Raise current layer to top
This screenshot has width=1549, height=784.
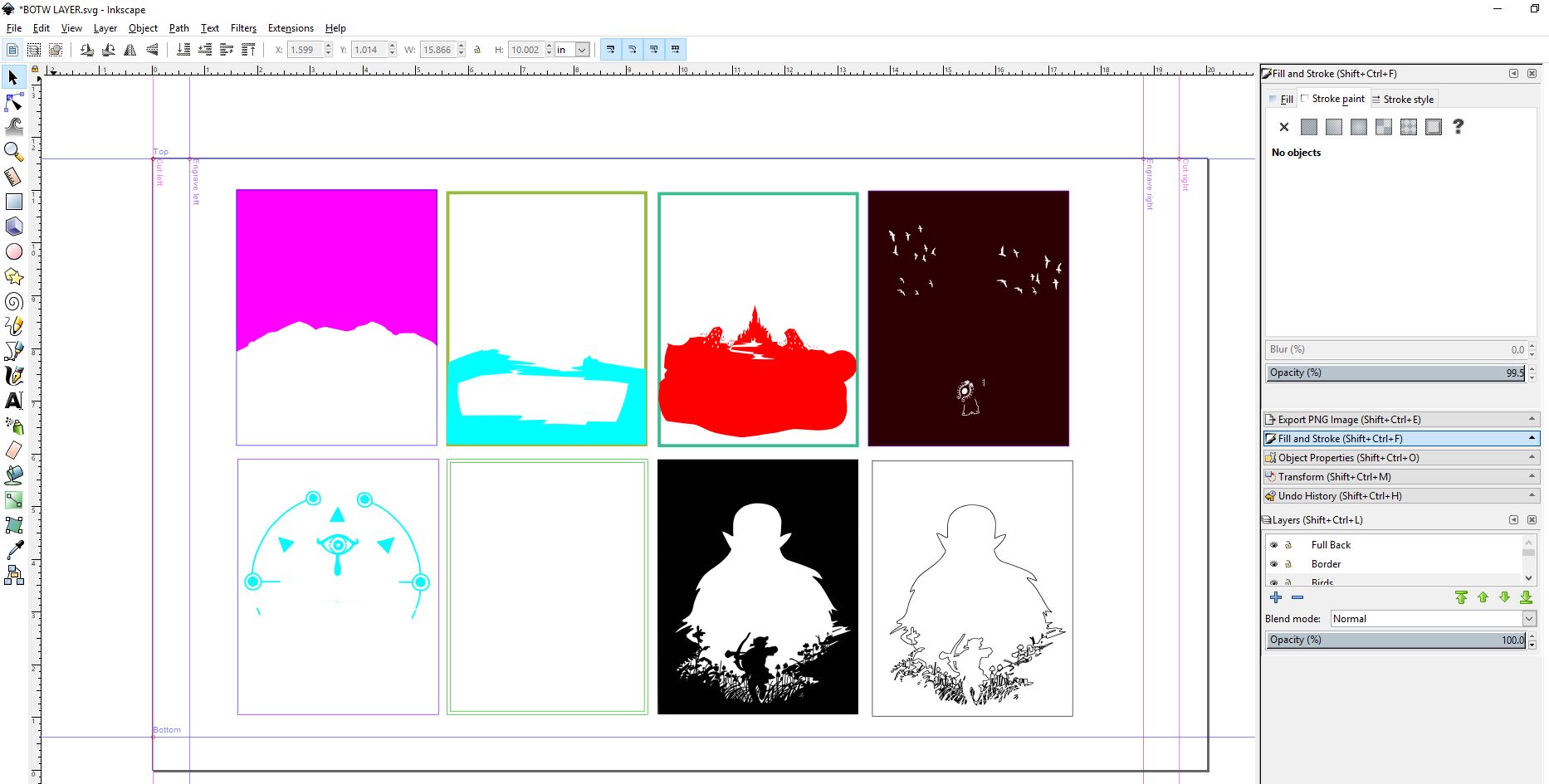(1461, 597)
